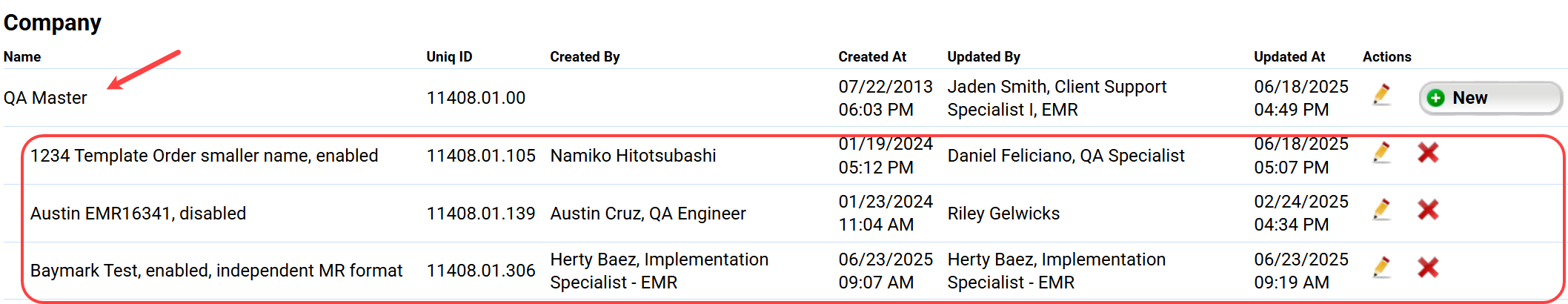Select the Updated By column header
Screen dimensions: 1568x304
click(983, 57)
